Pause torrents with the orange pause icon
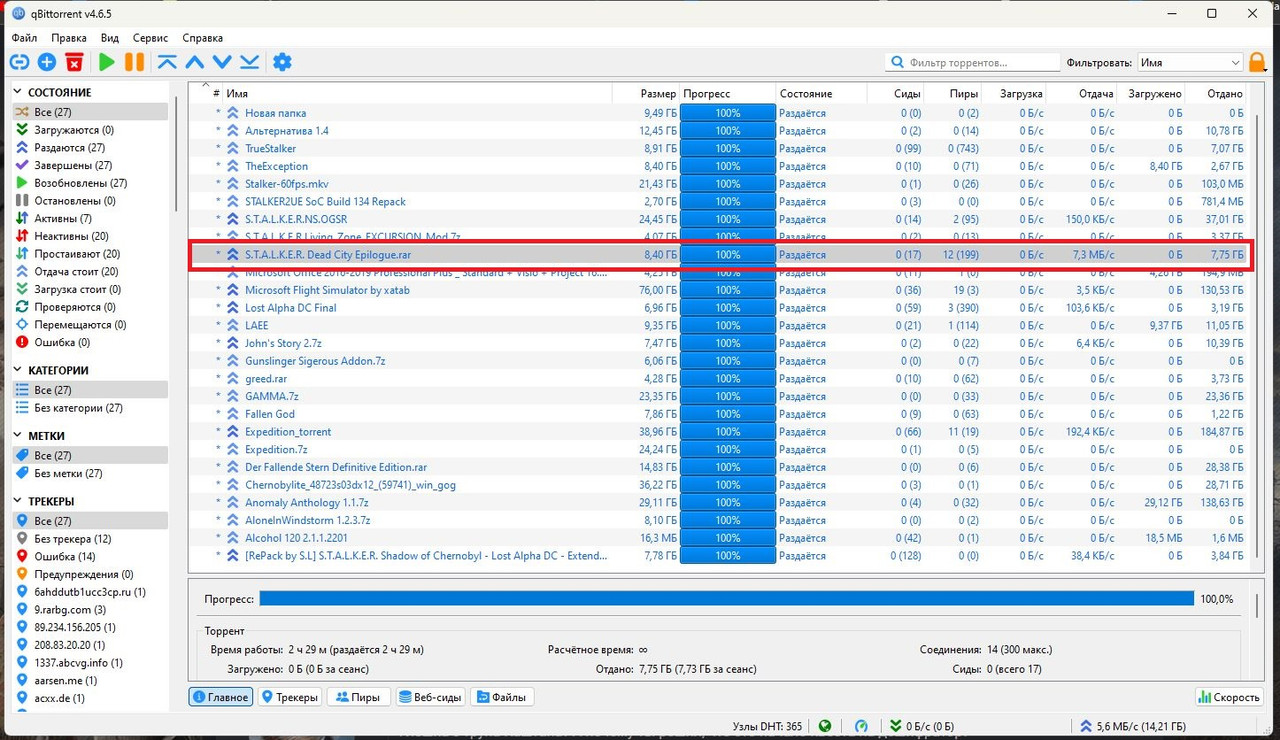The image size is (1280, 740). (134, 62)
